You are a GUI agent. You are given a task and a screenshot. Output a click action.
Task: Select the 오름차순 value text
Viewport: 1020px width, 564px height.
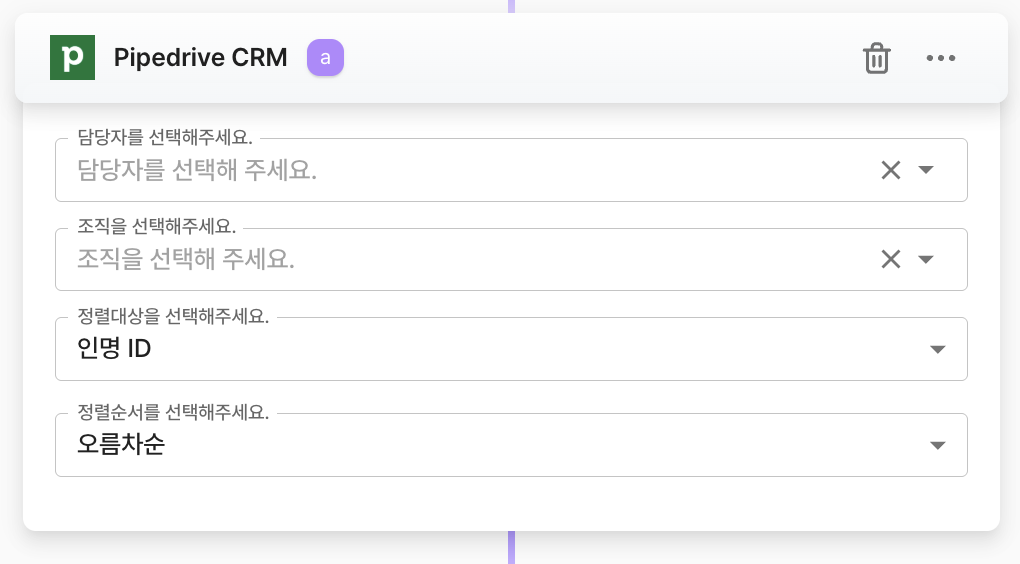tap(121, 446)
